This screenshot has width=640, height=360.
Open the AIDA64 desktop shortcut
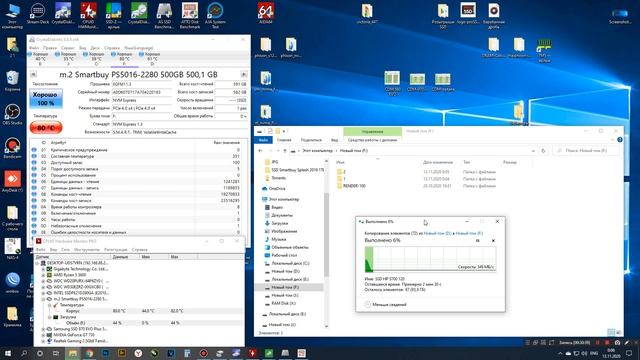[x=266, y=13]
